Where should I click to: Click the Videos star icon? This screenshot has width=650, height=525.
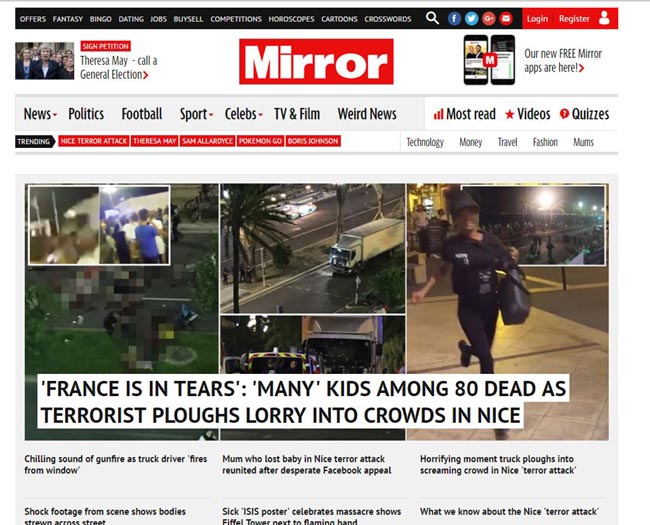coord(509,114)
